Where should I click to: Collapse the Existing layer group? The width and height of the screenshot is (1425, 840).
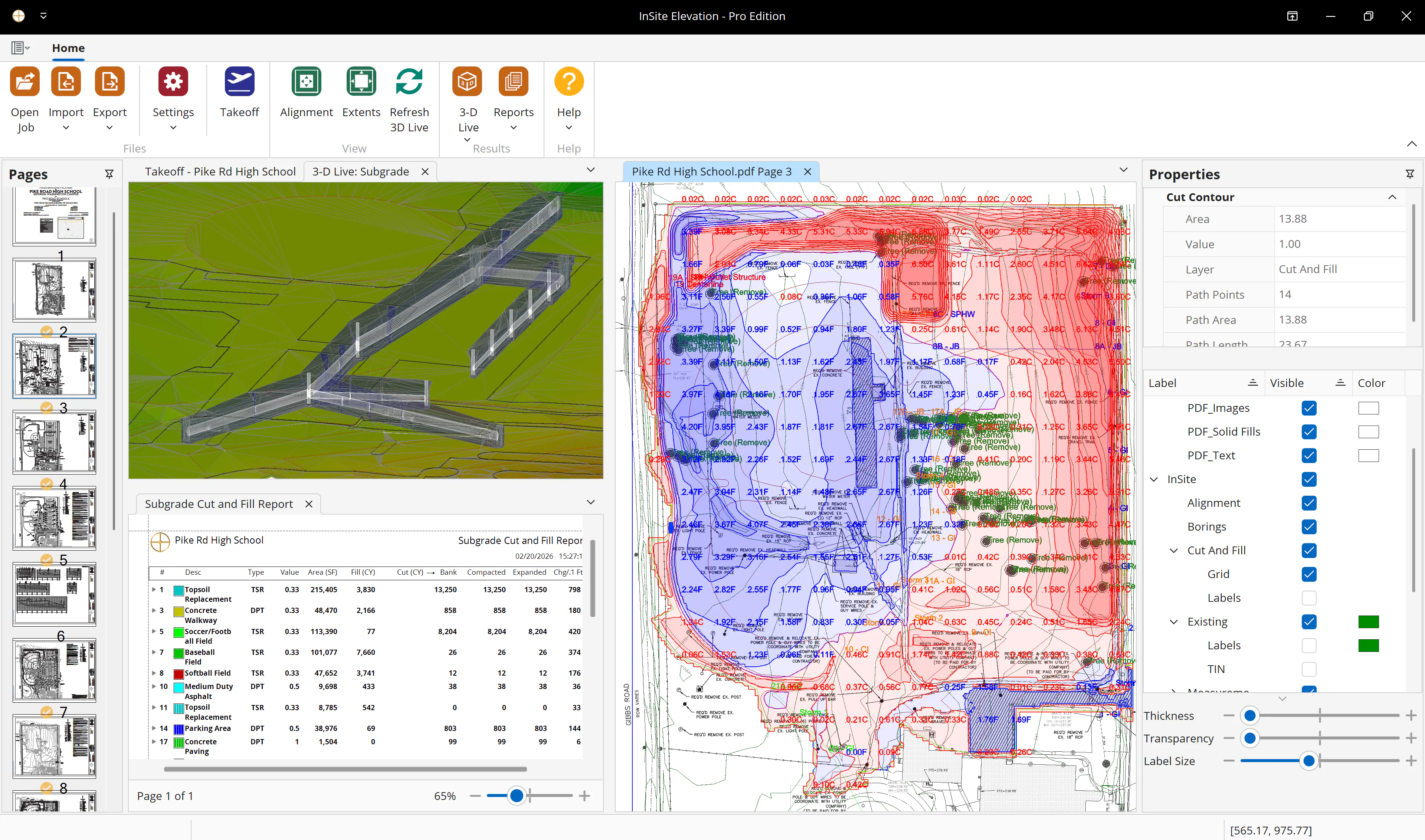click(1174, 622)
